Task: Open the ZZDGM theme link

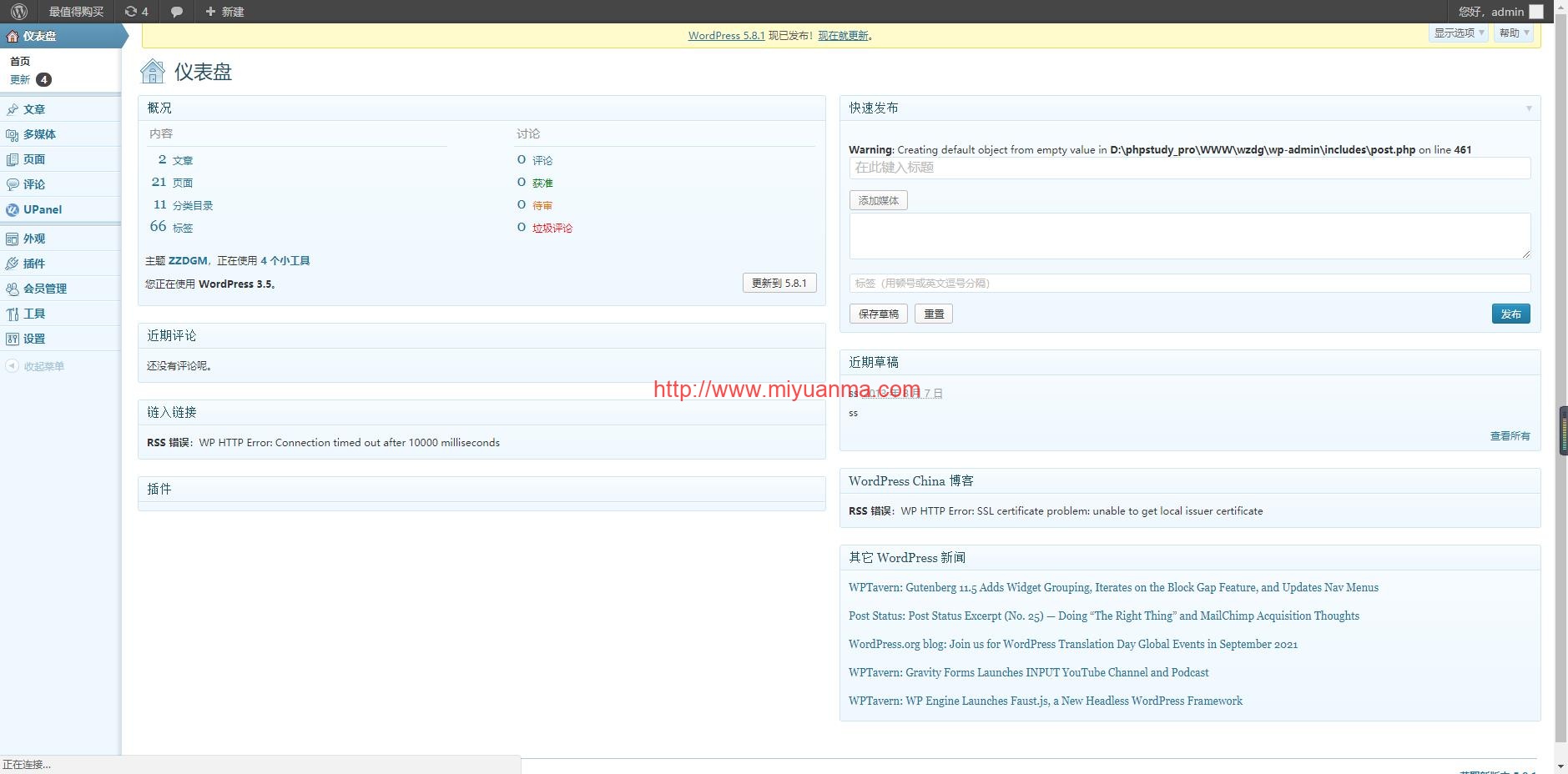Action: click(x=188, y=261)
